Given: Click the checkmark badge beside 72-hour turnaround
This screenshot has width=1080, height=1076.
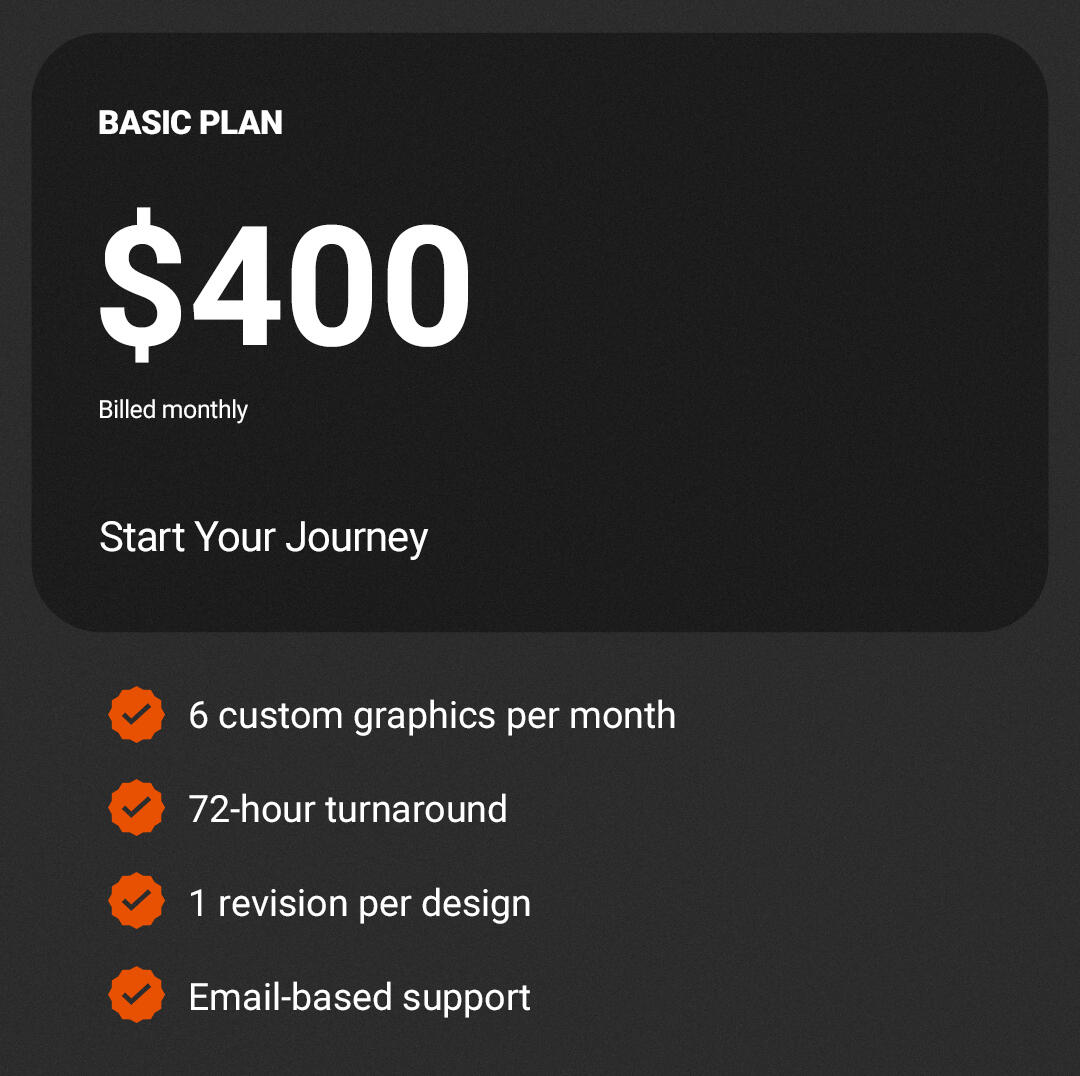Looking at the screenshot, I should point(136,807).
